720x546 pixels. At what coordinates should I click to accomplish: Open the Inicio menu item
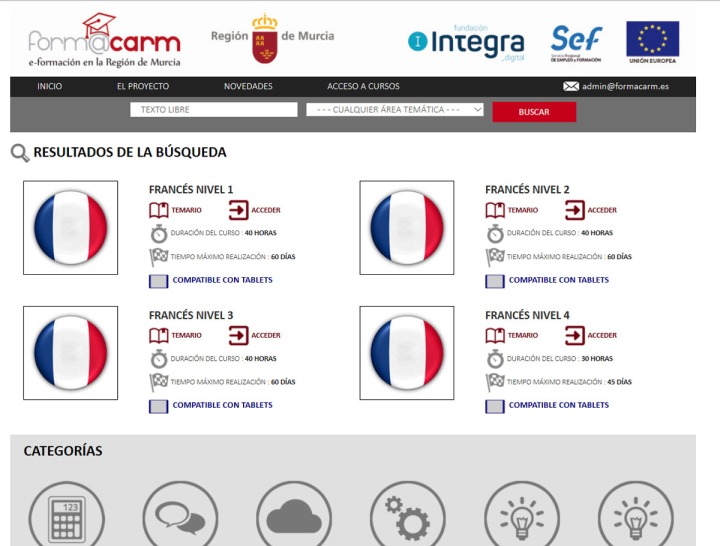coord(49,87)
